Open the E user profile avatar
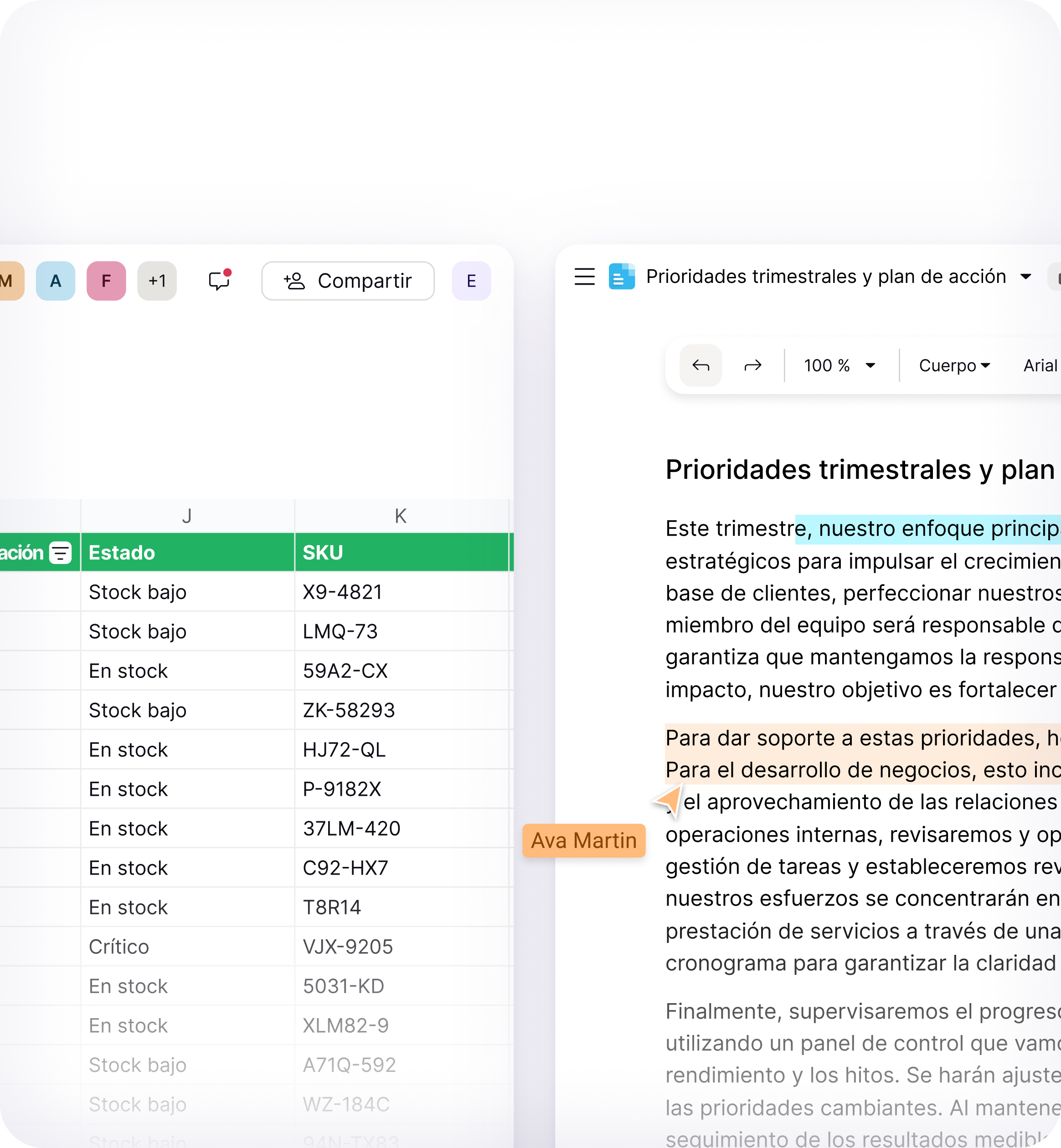 [471, 281]
